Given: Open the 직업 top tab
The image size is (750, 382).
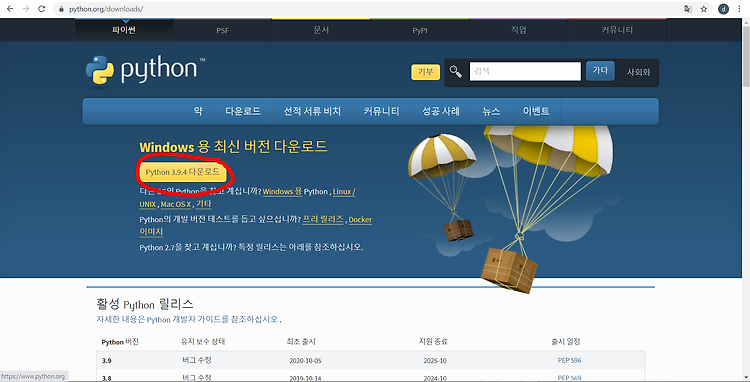Looking at the screenshot, I should 518,30.
